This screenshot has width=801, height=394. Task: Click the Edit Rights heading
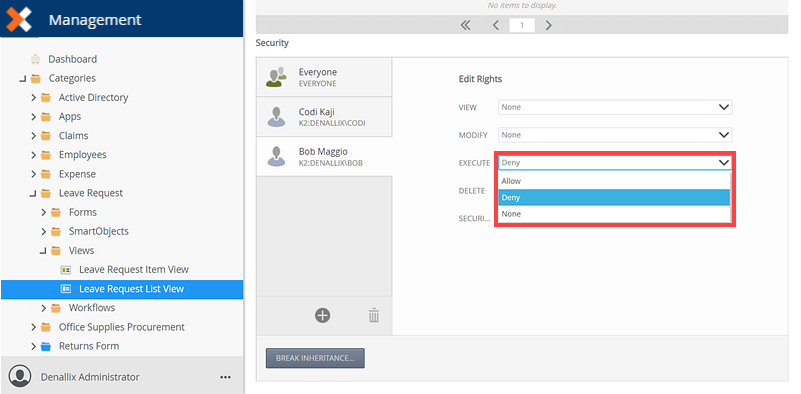pos(480,79)
